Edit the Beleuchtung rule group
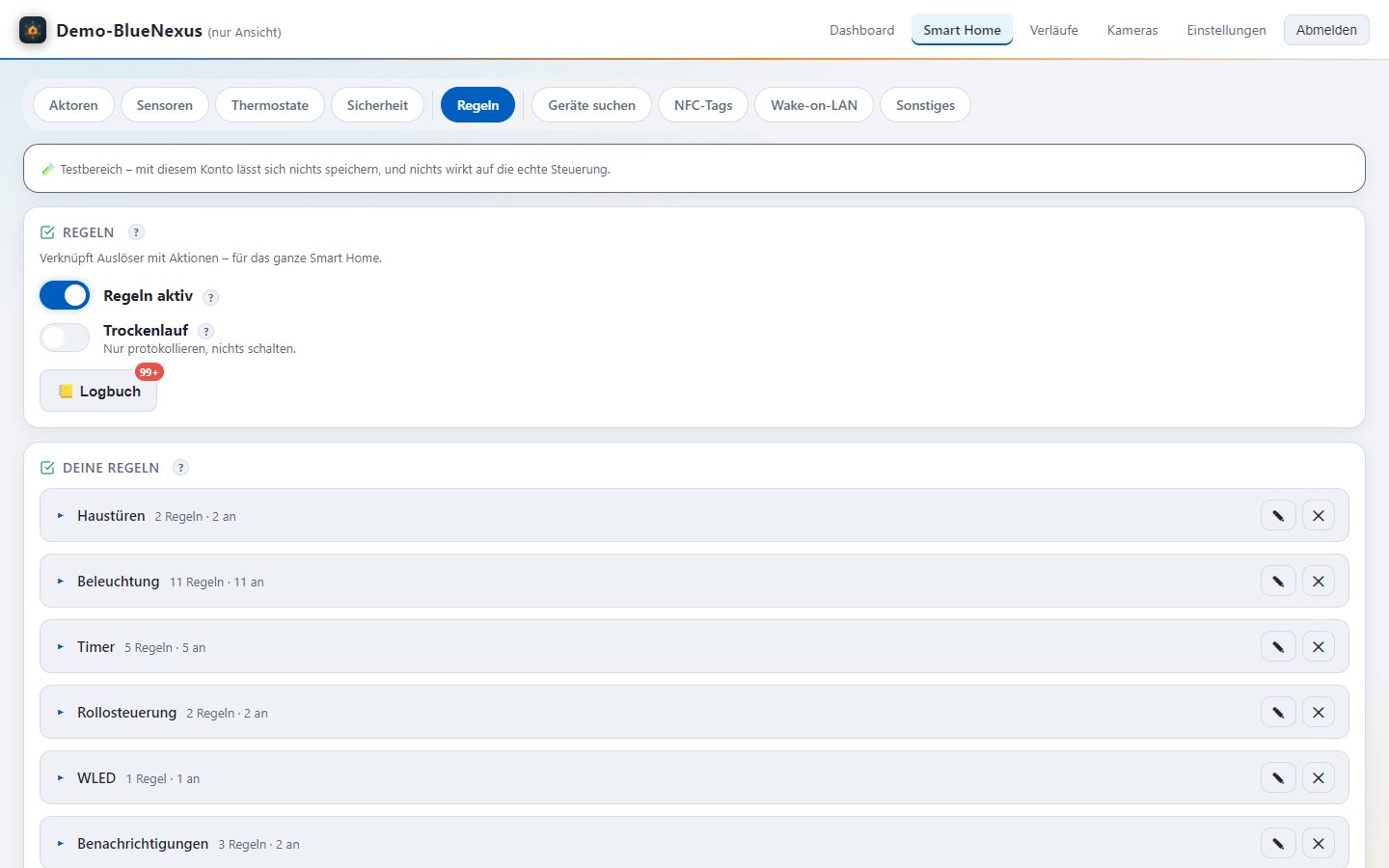This screenshot has width=1389, height=868. [1278, 582]
